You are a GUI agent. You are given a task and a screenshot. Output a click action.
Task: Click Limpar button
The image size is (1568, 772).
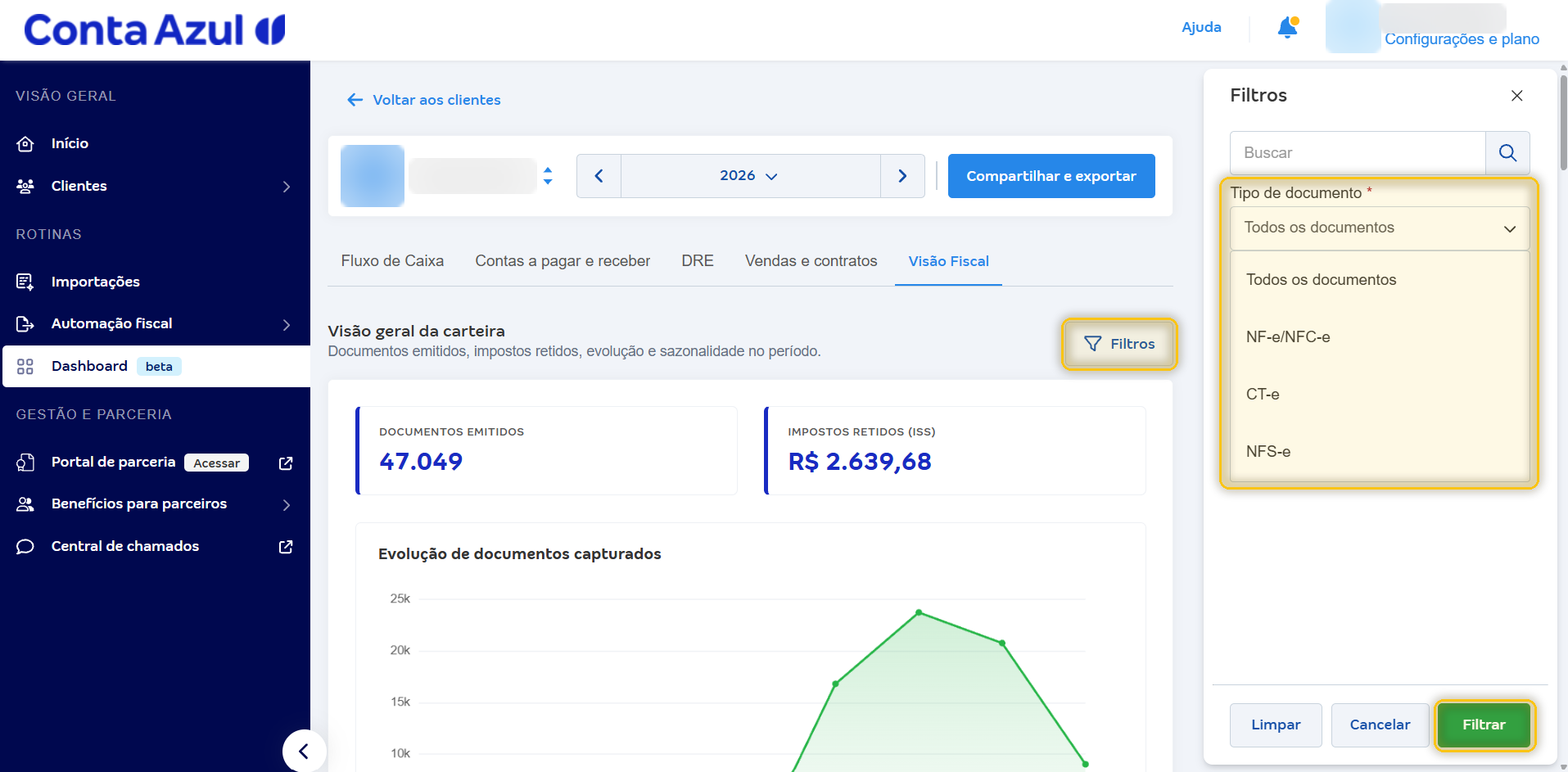1276,725
